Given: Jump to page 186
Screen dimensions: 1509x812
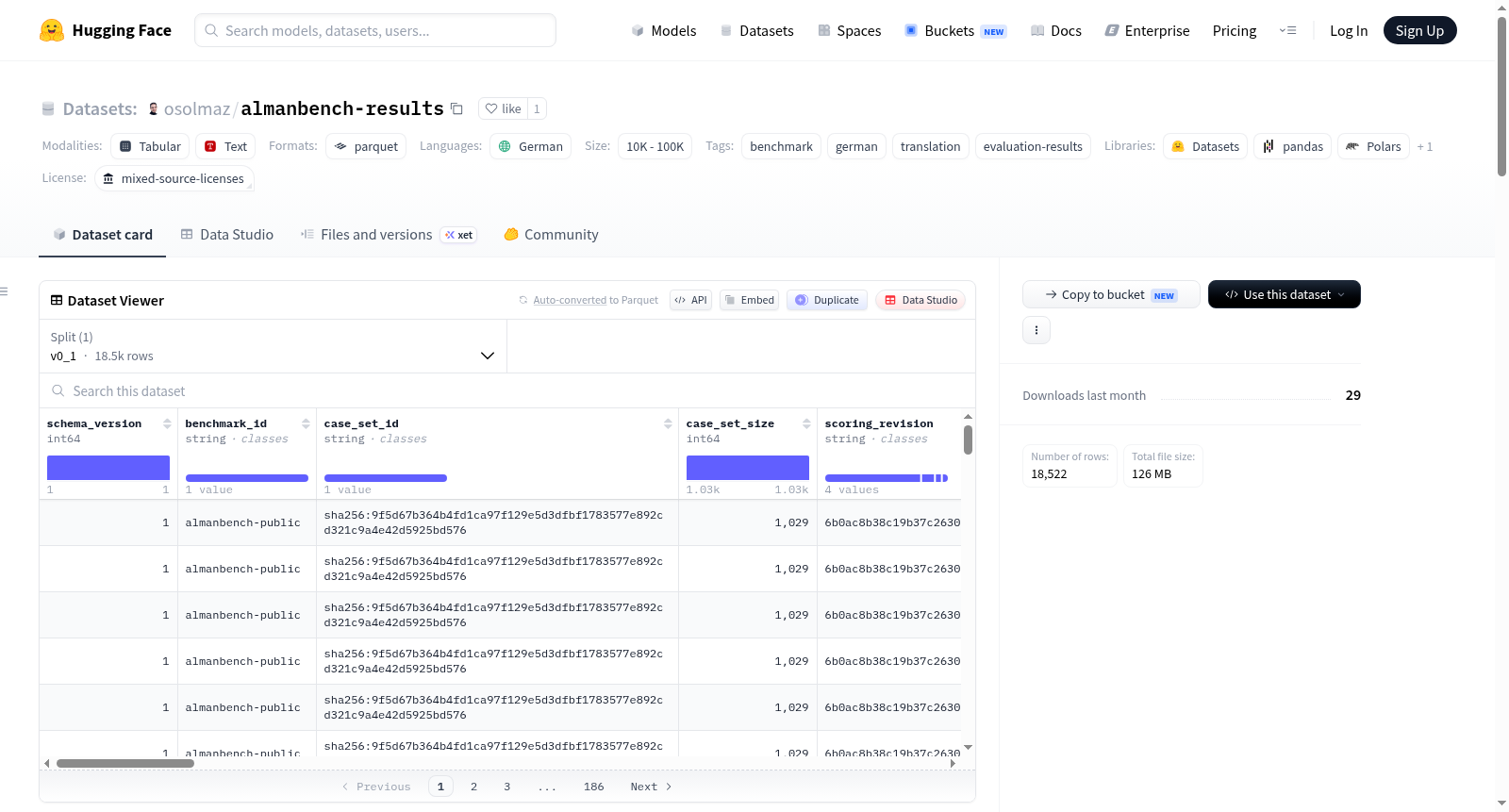Looking at the screenshot, I should click(x=594, y=787).
